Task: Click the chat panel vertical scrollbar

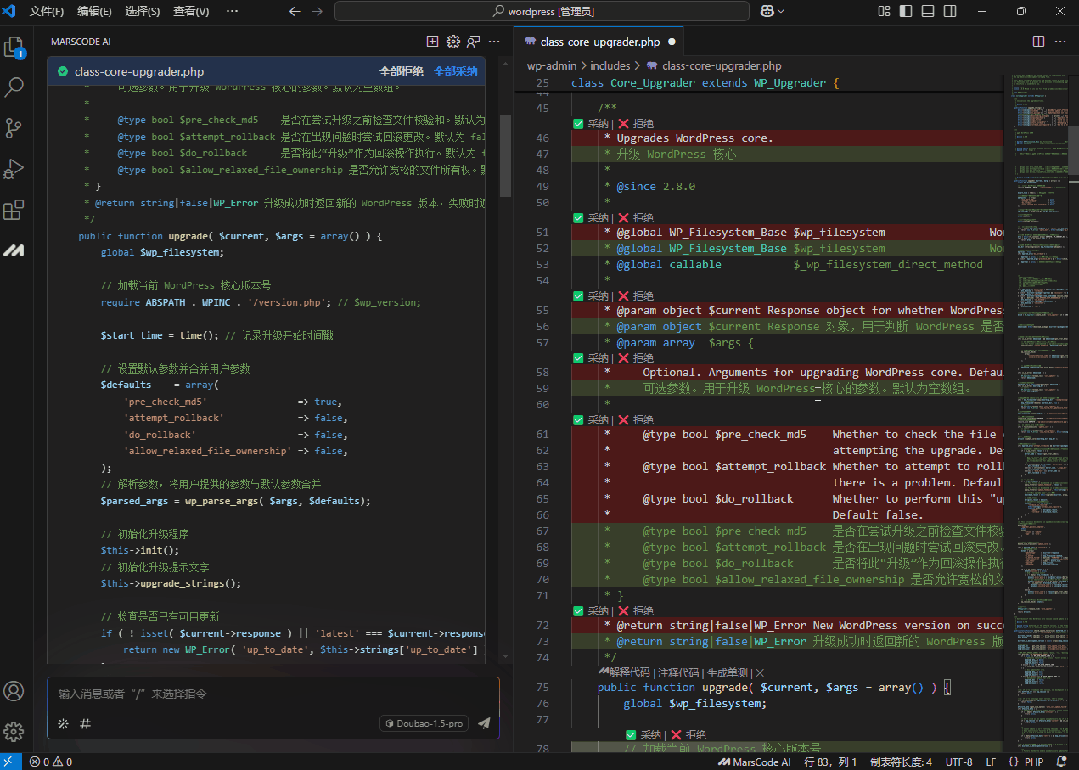Action: click(x=506, y=155)
